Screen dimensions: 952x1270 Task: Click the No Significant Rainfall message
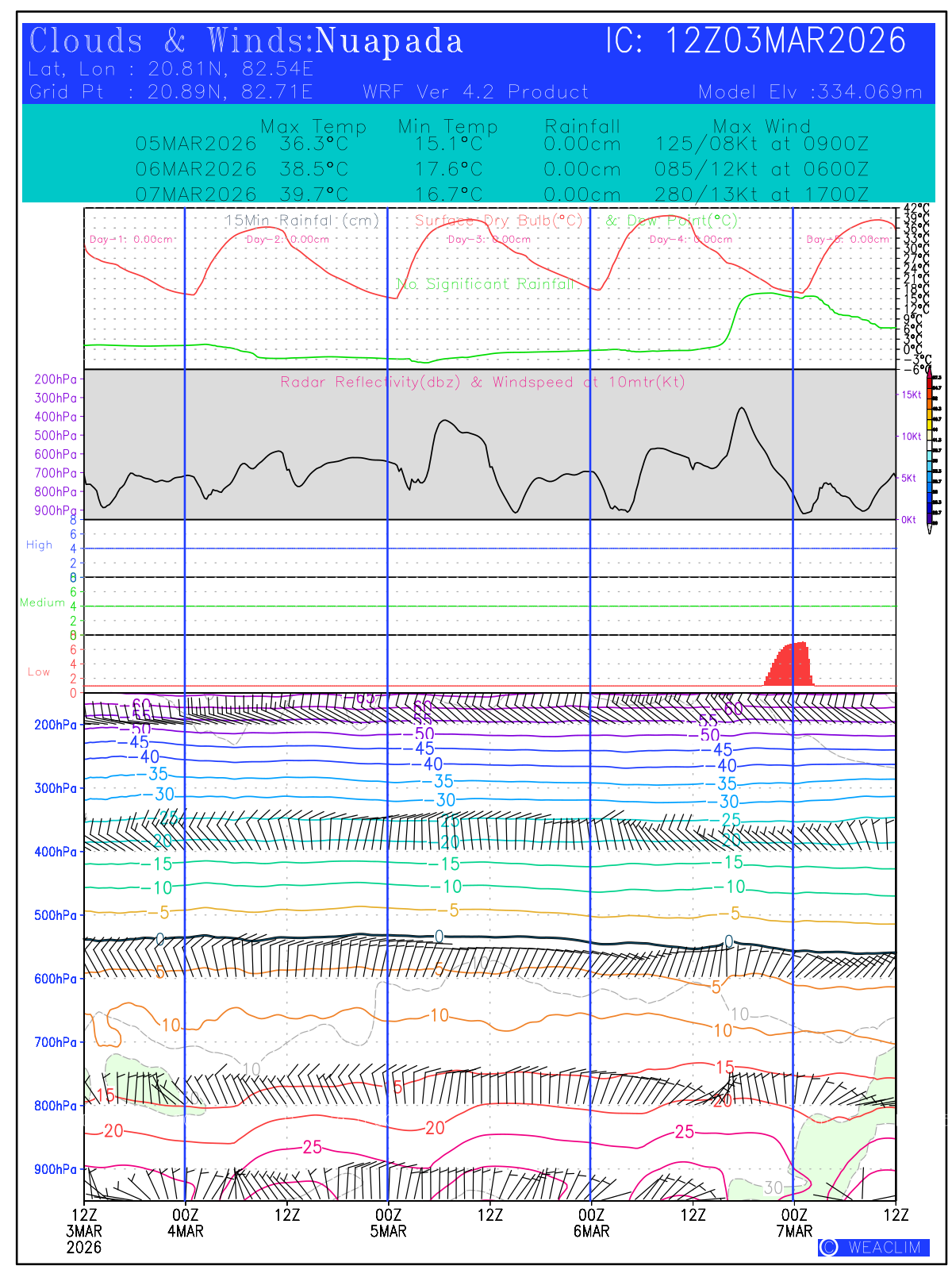(x=484, y=284)
